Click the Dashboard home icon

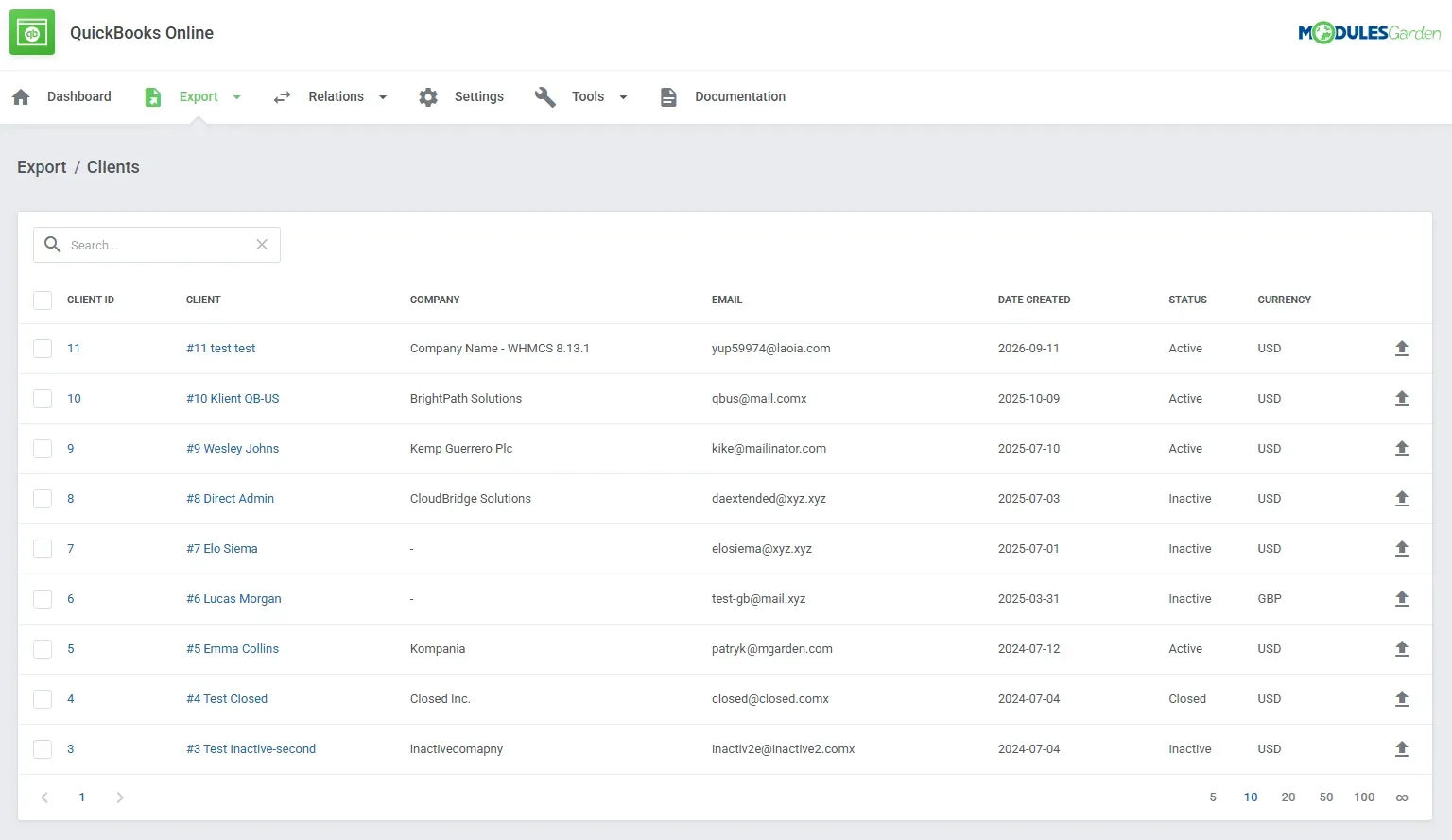[21, 96]
